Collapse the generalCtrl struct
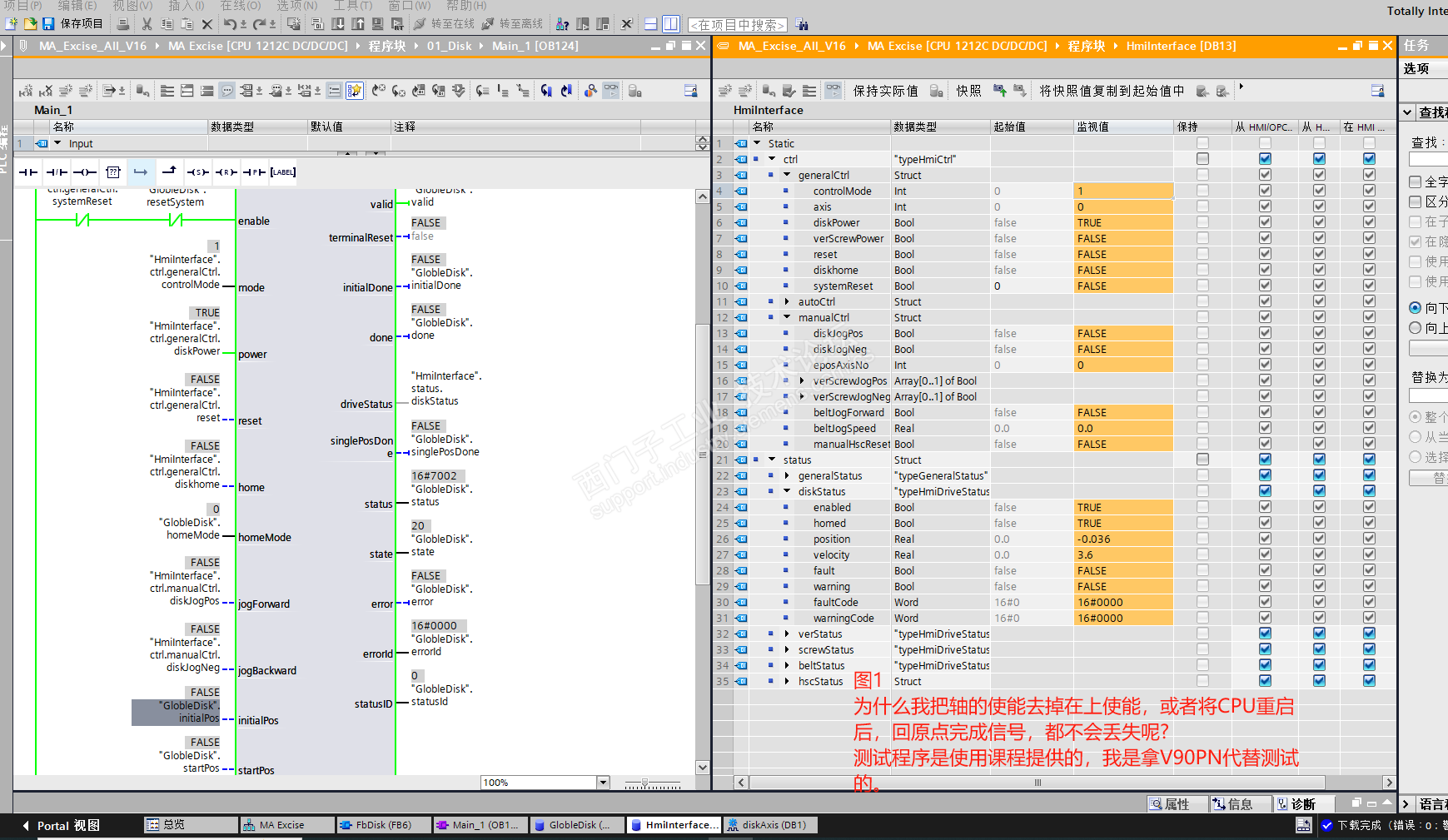Screen dimensions: 1448x840 tap(787, 175)
